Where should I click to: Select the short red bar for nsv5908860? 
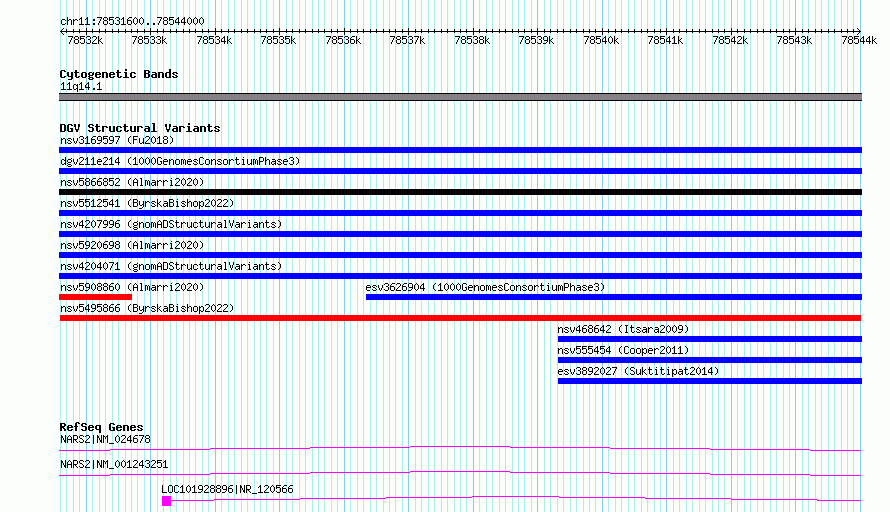[95, 297]
